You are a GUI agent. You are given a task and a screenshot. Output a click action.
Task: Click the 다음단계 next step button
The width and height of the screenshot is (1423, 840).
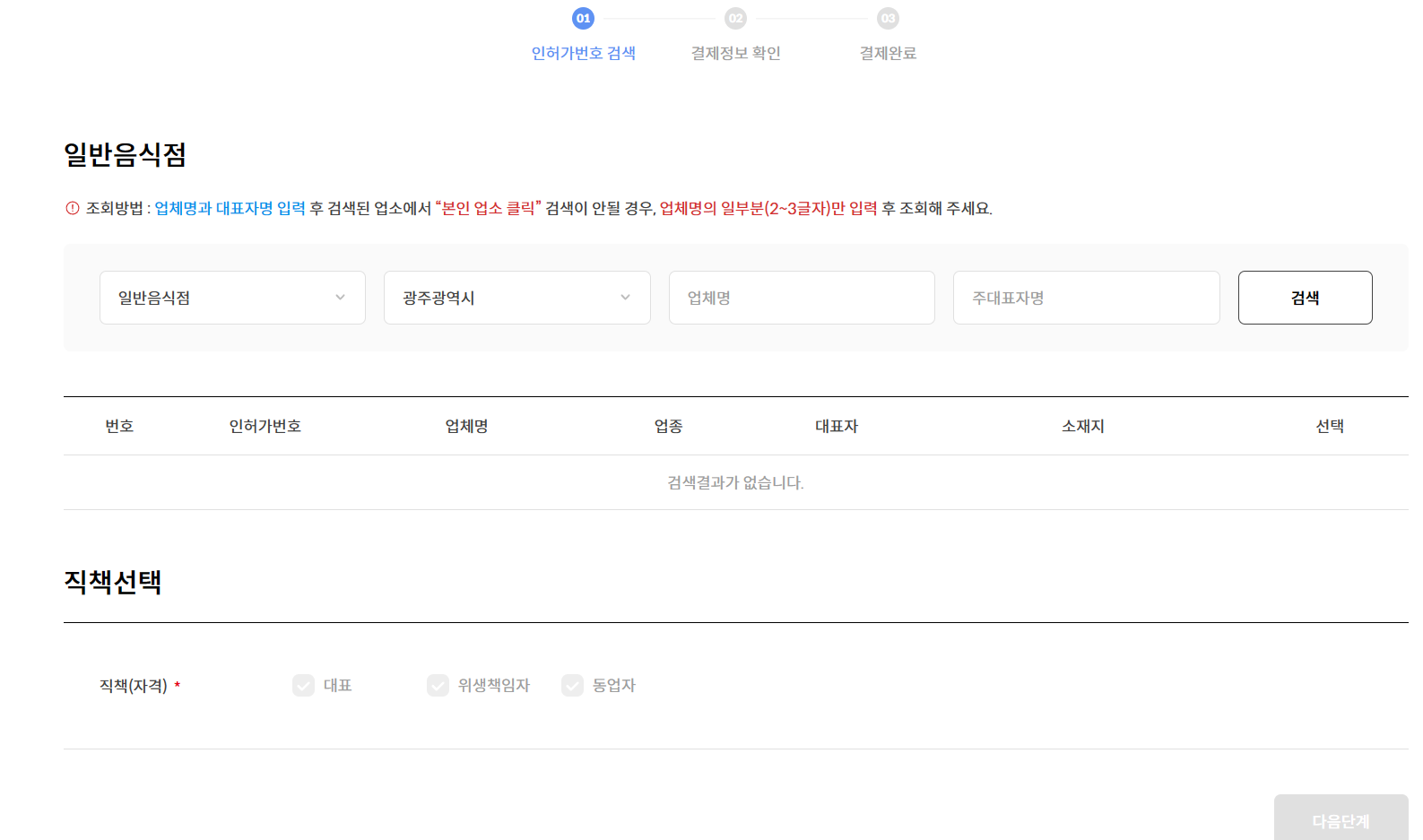[1341, 818]
